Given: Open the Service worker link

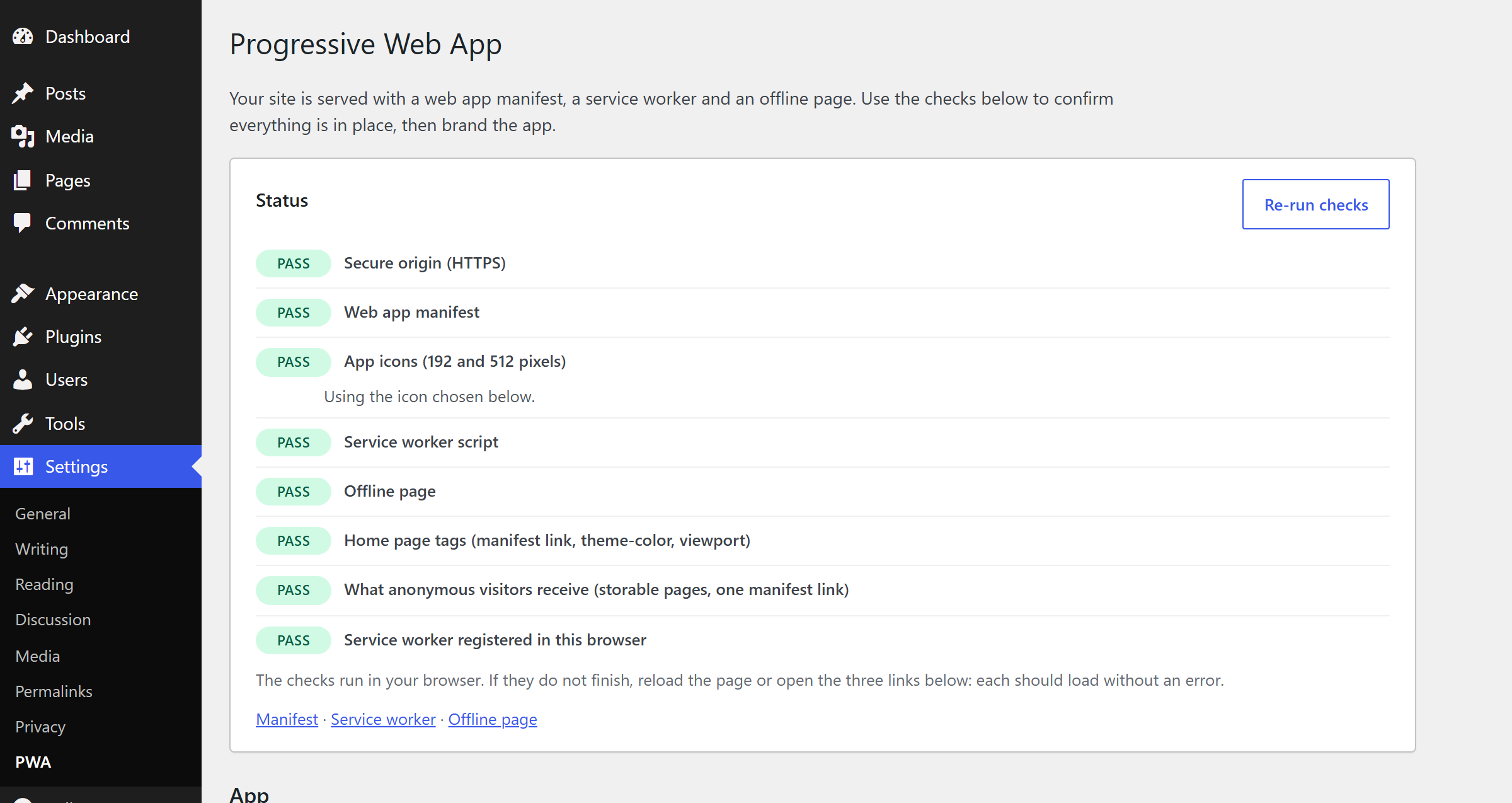Looking at the screenshot, I should [x=383, y=719].
